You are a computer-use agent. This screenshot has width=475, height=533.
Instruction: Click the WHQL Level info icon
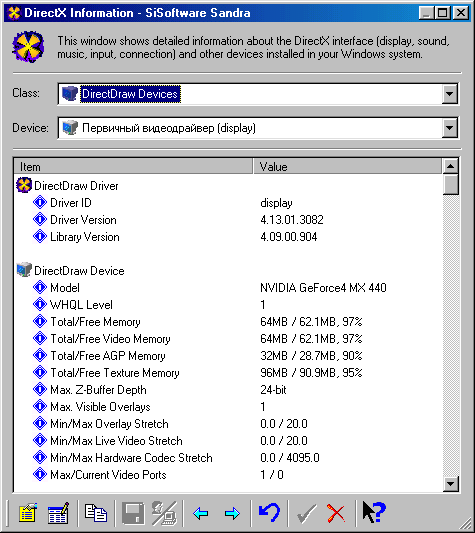point(40,304)
